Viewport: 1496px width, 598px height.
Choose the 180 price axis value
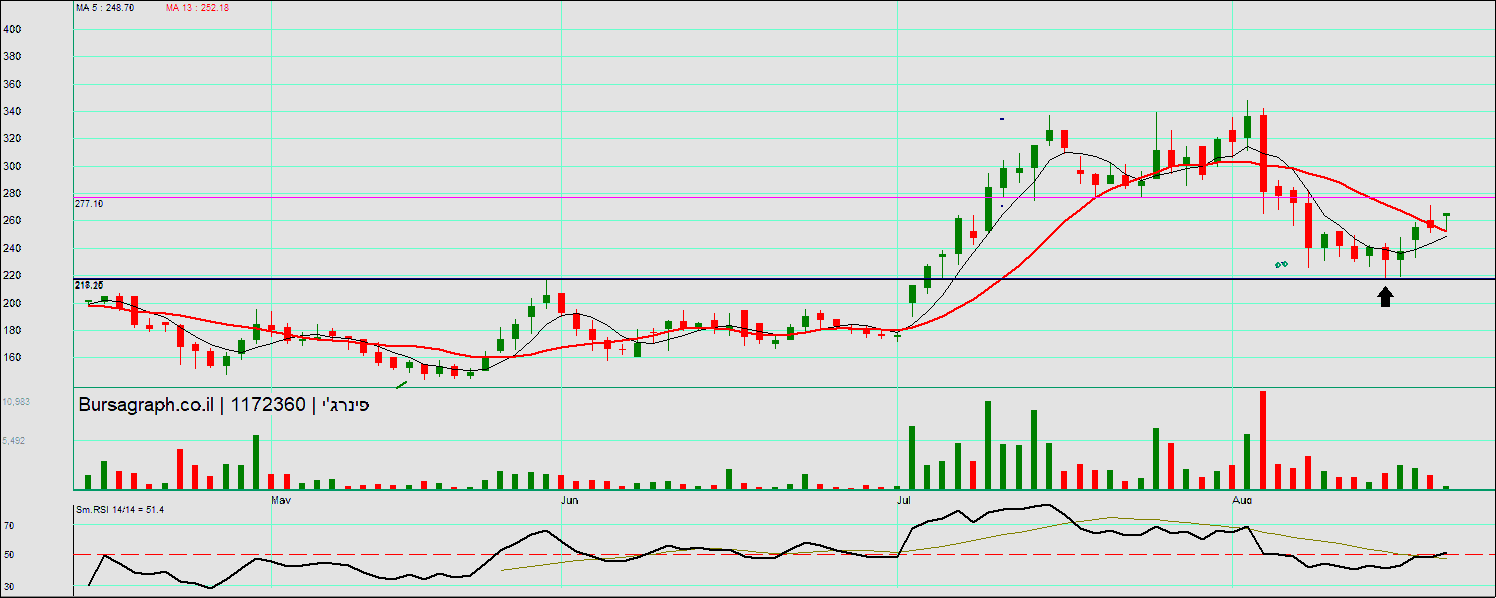(x=13, y=330)
